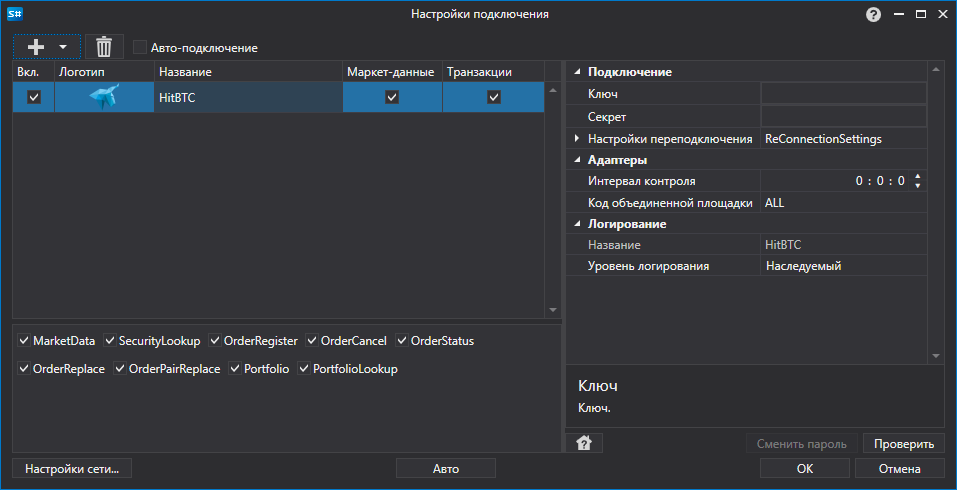
Task: Toggle the OrderCancel checkbox
Action: (x=312, y=341)
